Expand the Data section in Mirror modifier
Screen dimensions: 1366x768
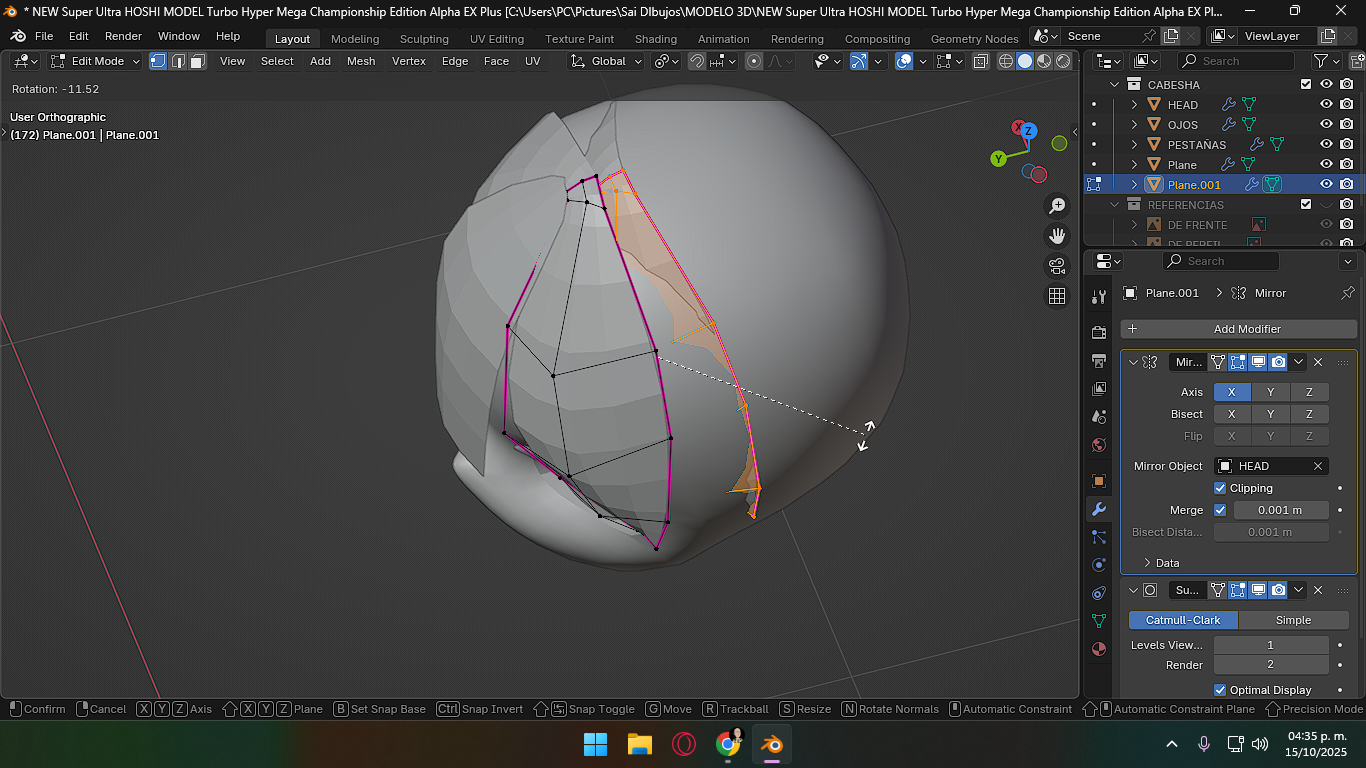[1160, 563]
